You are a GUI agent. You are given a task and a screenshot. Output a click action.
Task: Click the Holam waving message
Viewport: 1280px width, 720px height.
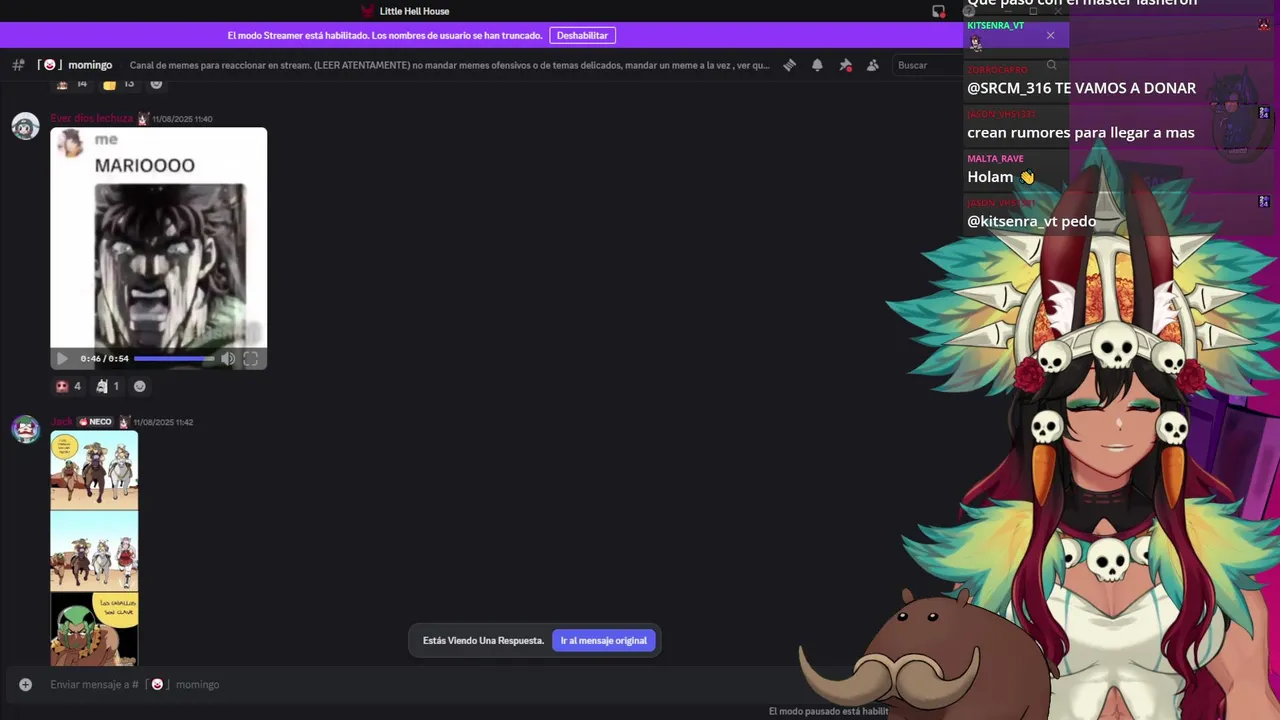(1001, 177)
